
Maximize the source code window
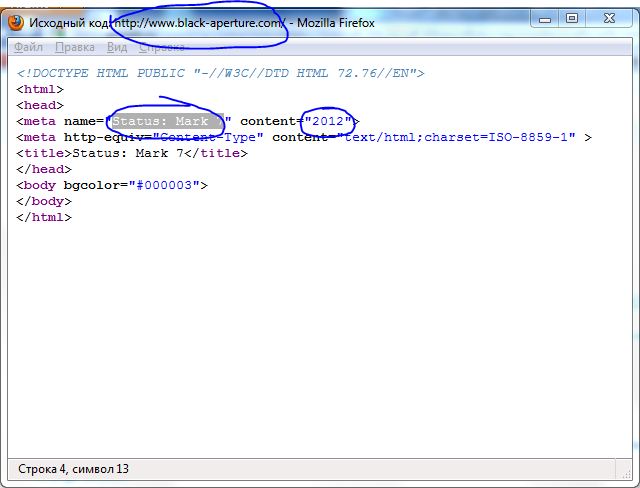click(572, 19)
